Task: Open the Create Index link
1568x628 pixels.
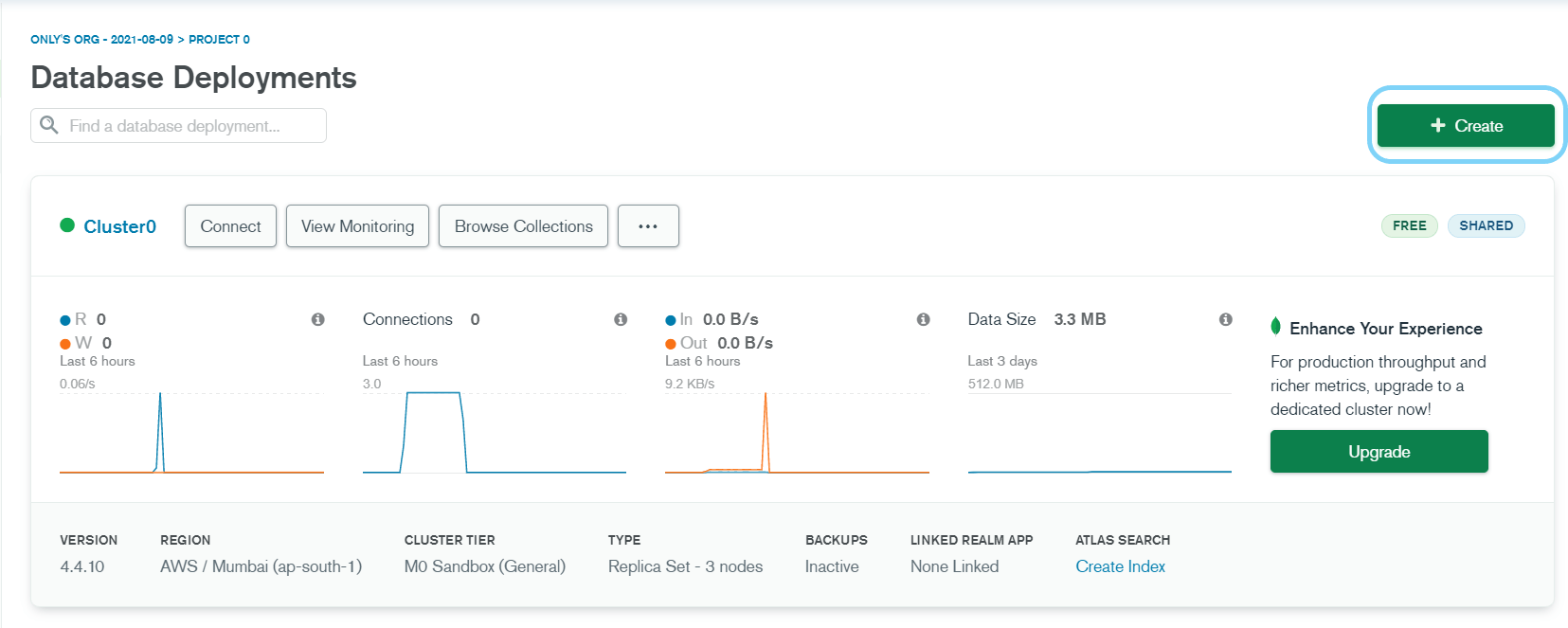Action: click(x=1120, y=566)
